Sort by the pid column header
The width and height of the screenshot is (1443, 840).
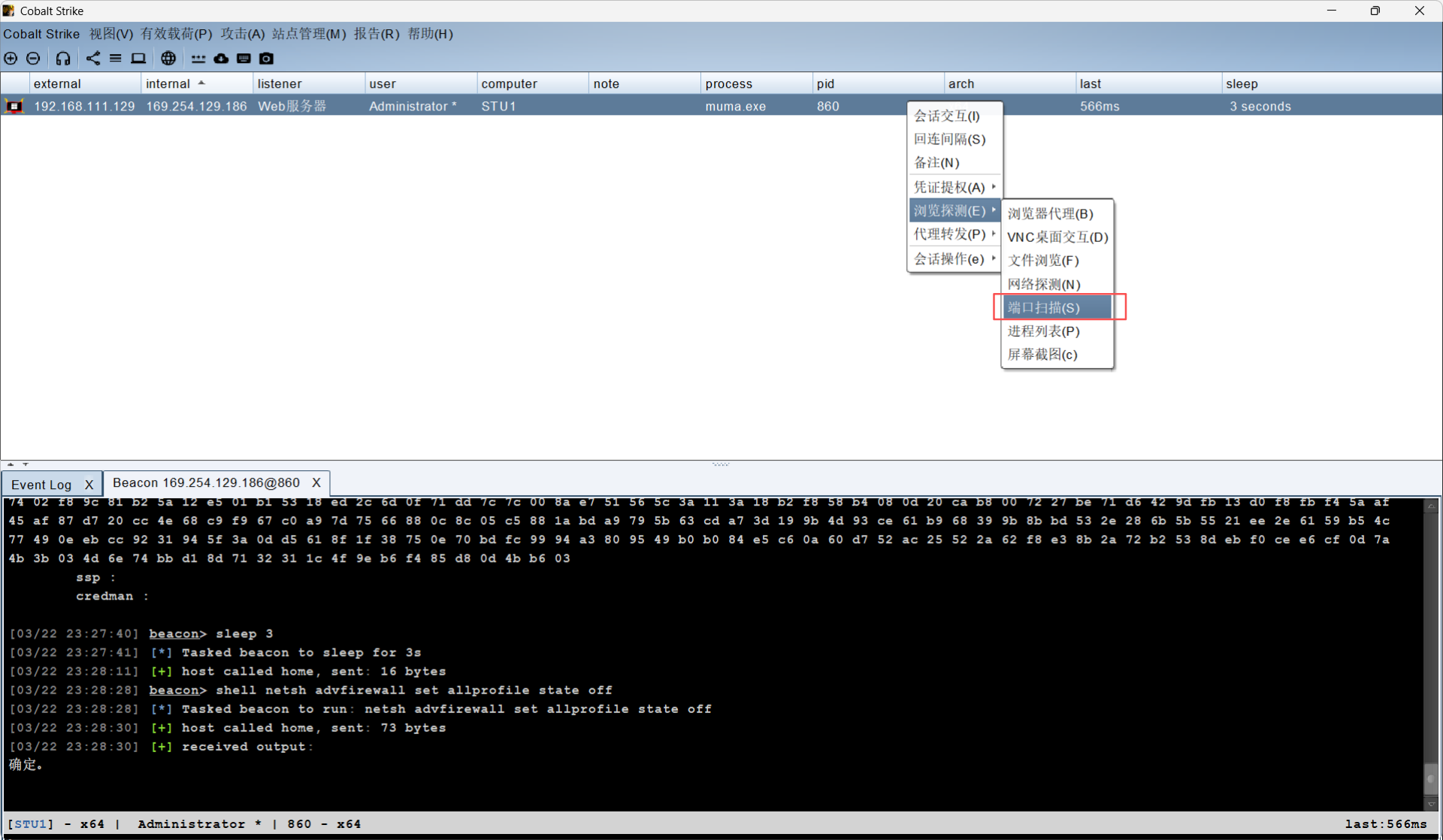[x=879, y=83]
